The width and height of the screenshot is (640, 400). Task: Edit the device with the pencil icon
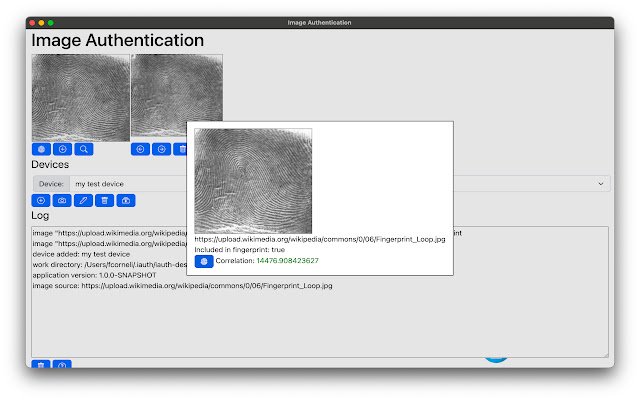coord(83,200)
